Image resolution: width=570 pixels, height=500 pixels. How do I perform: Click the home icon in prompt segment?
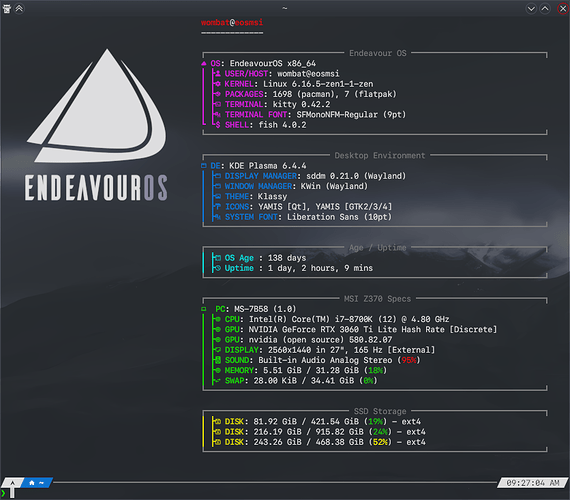(x=32, y=483)
